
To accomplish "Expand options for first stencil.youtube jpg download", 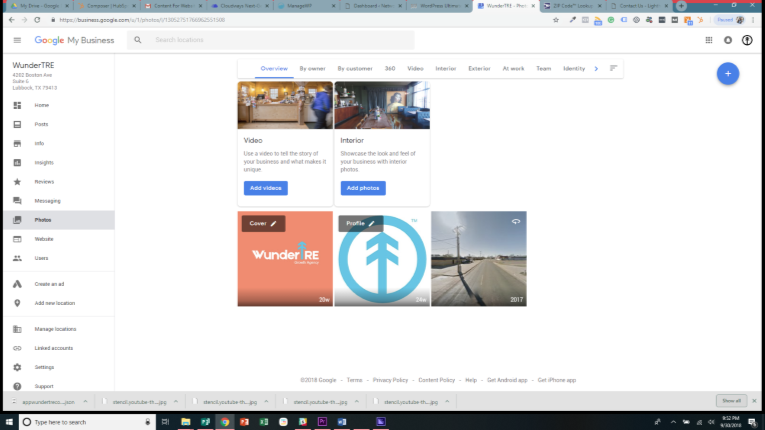I will (176, 402).
